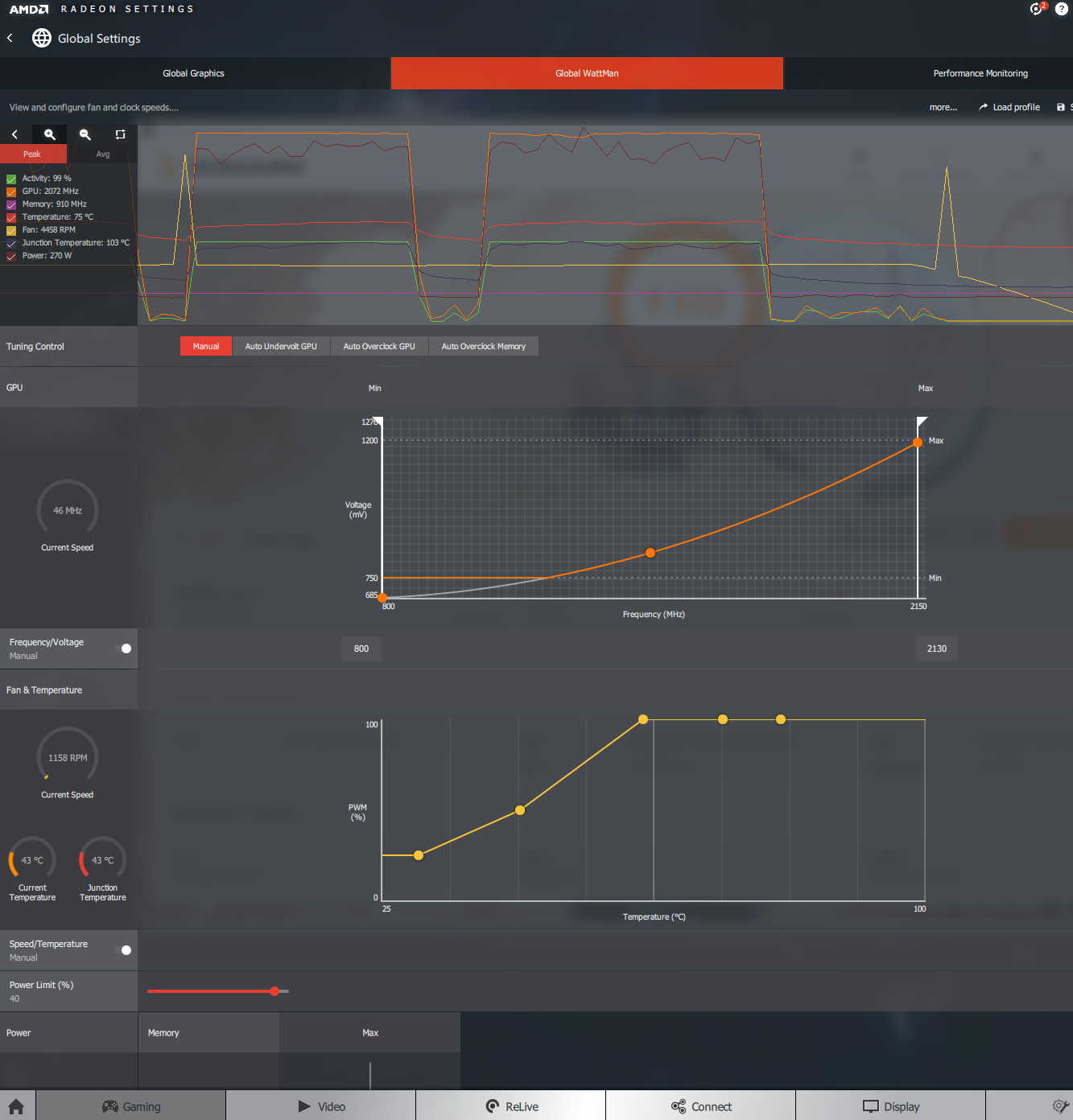Toggle GPU clock graph checkbox

tap(11, 191)
